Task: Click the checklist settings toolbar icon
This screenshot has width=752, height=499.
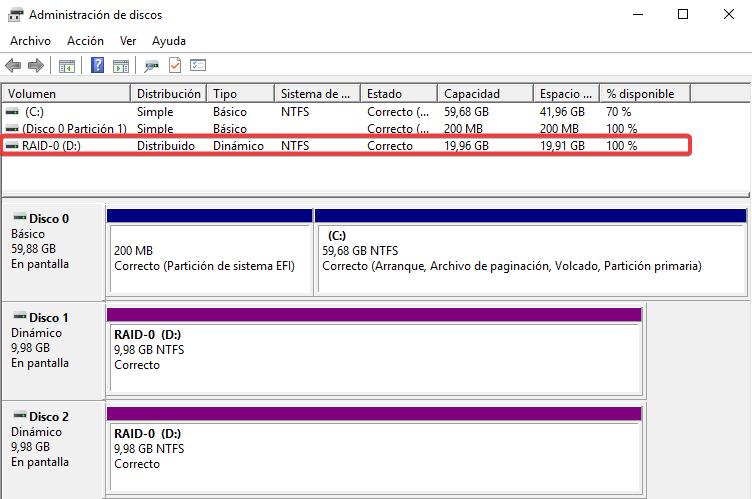Action: (198, 66)
